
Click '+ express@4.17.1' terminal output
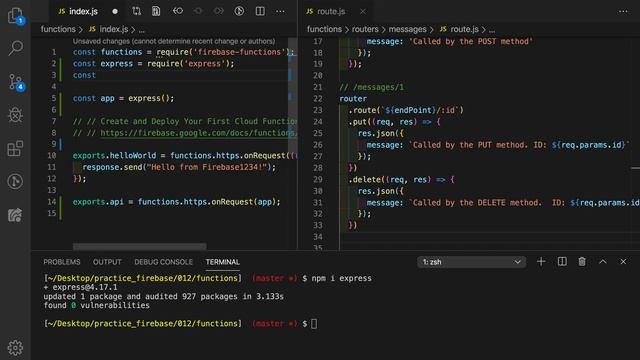(x=80, y=287)
